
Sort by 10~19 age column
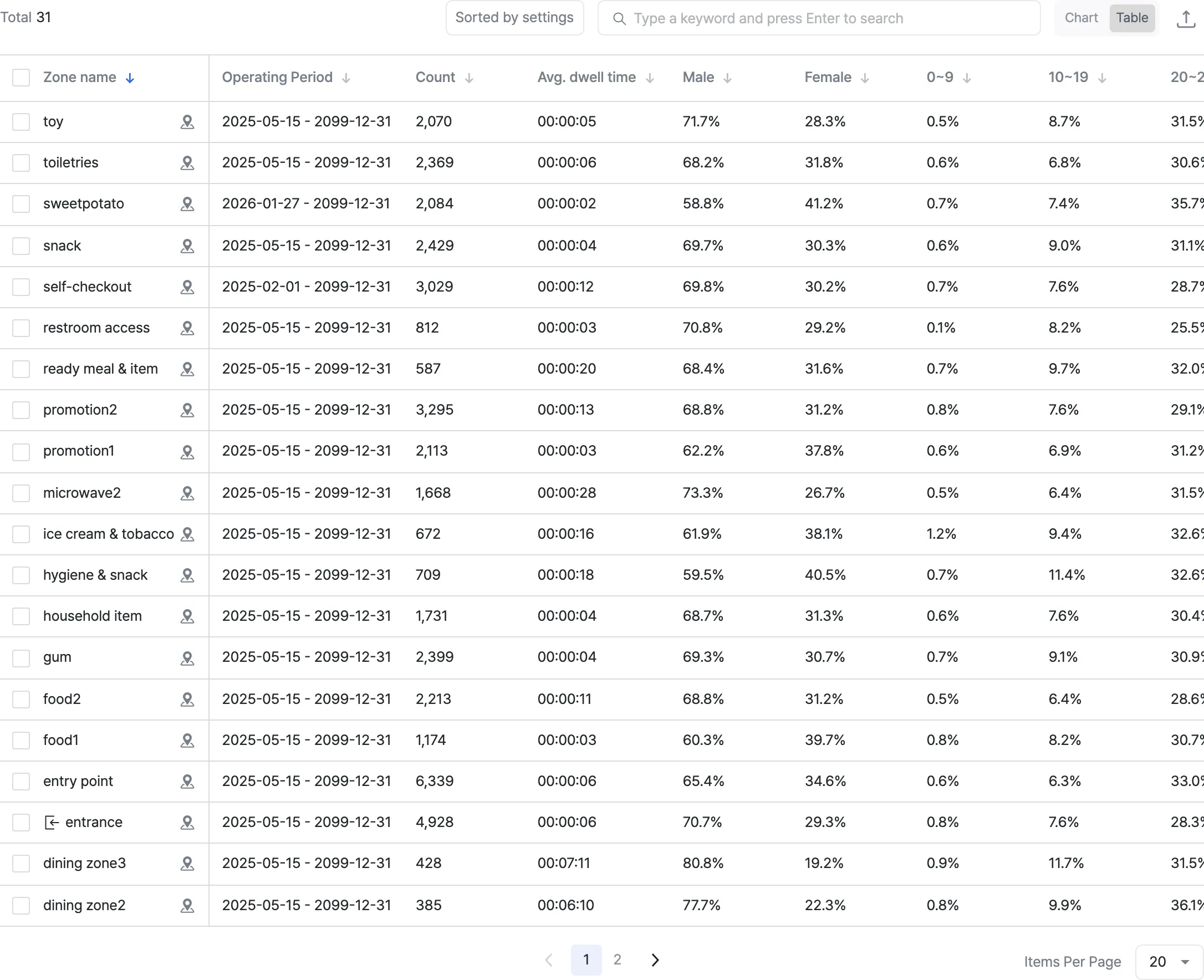click(x=1102, y=78)
